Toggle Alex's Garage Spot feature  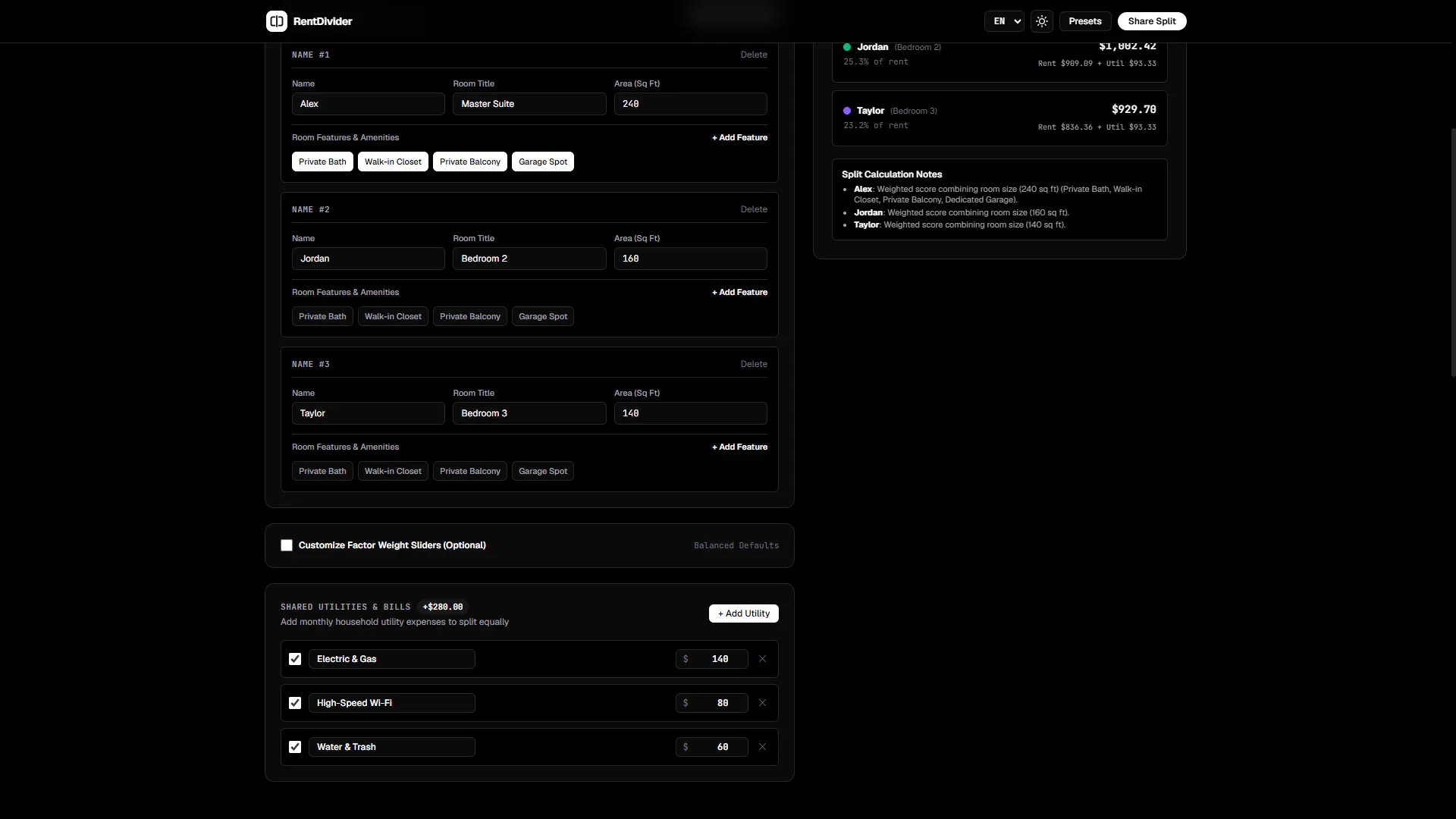coord(543,162)
